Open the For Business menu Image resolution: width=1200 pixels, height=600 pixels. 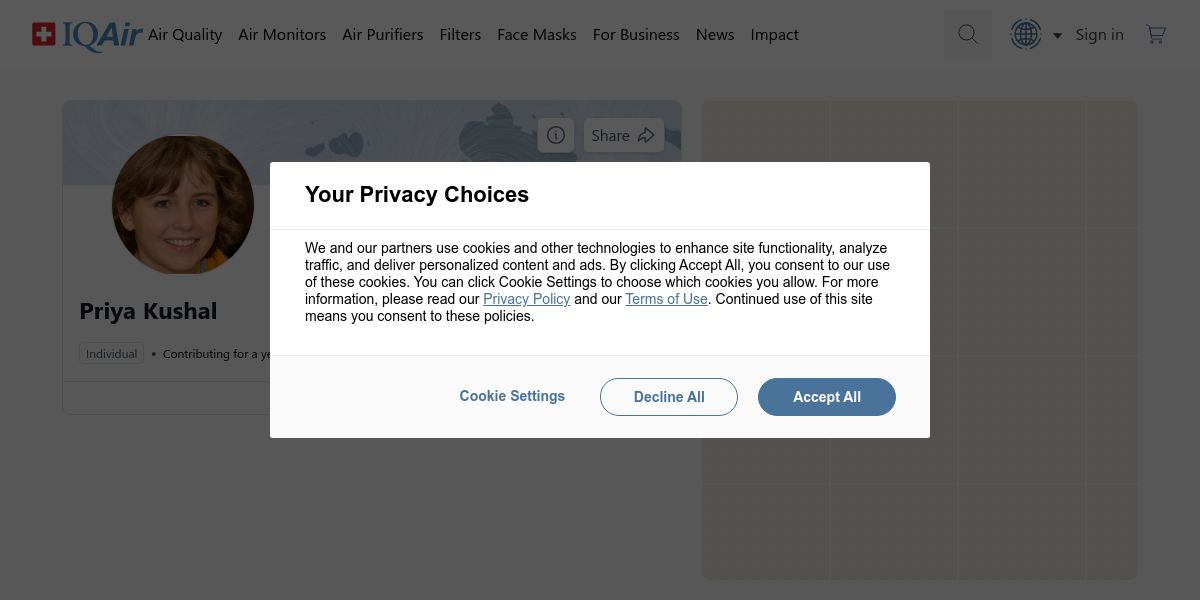click(636, 34)
